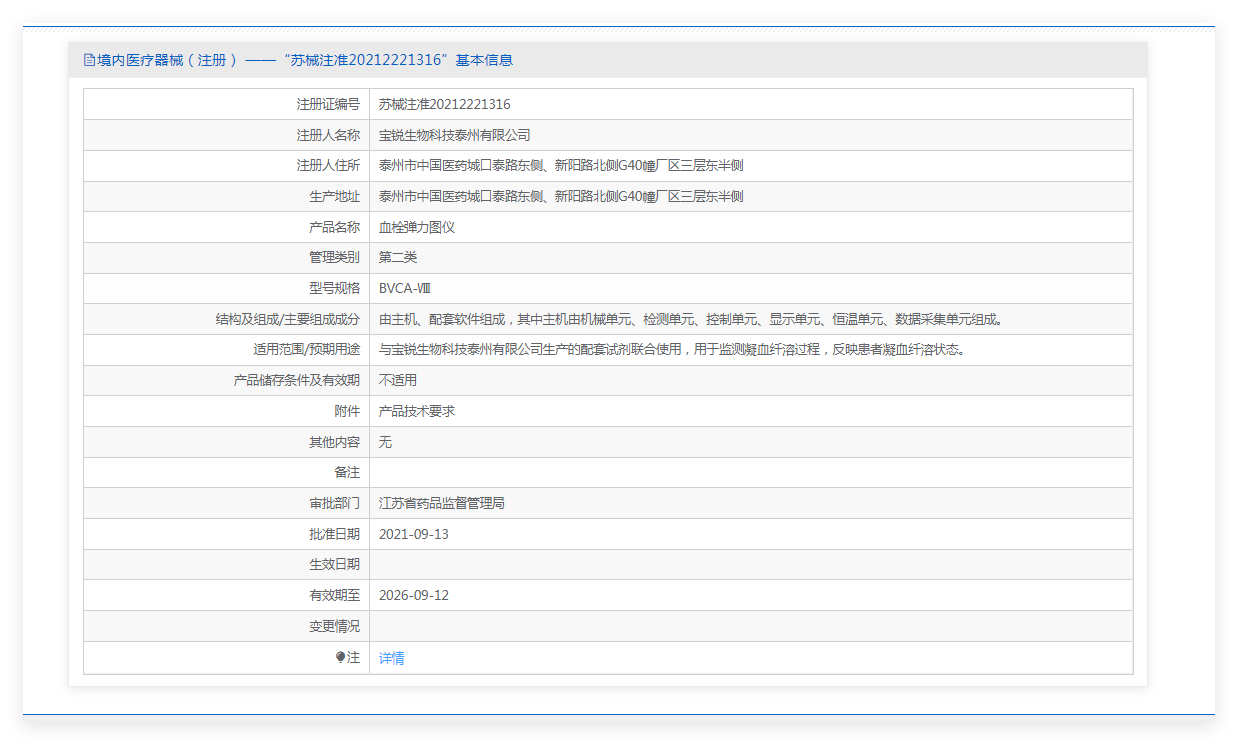Click the 无 value in 其他内容 row
The height and width of the screenshot is (744, 1238).
(385, 442)
